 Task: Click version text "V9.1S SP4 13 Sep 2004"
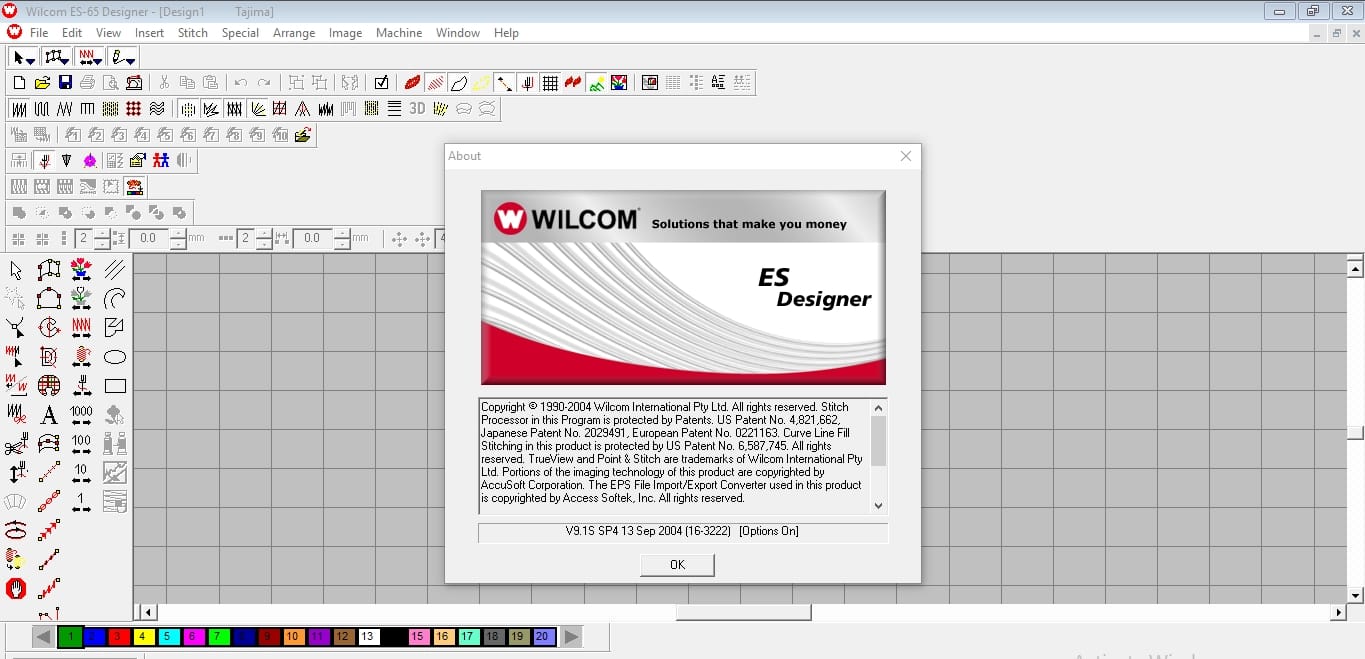(648, 531)
